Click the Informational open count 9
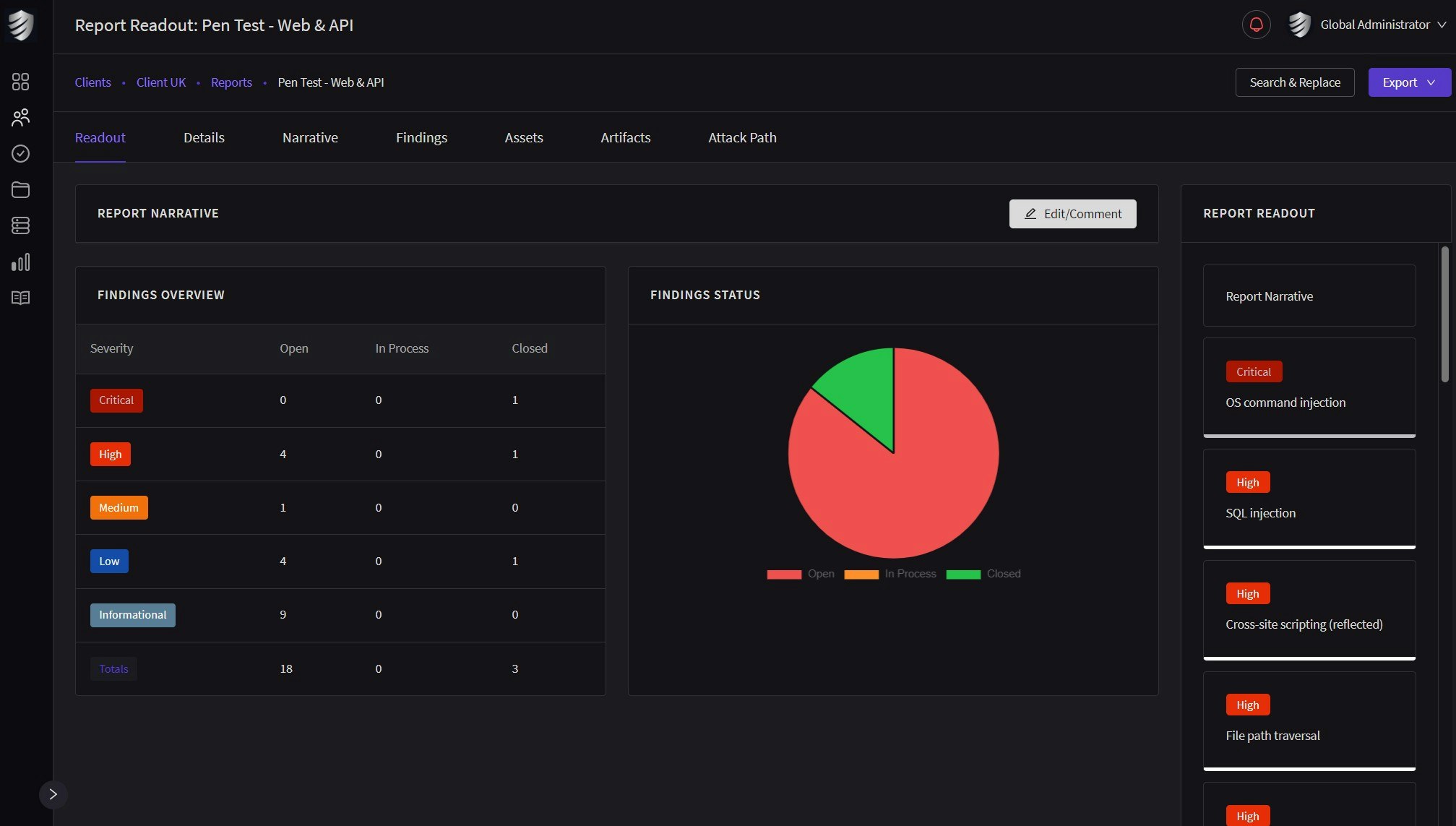The image size is (1456, 826). [283, 615]
